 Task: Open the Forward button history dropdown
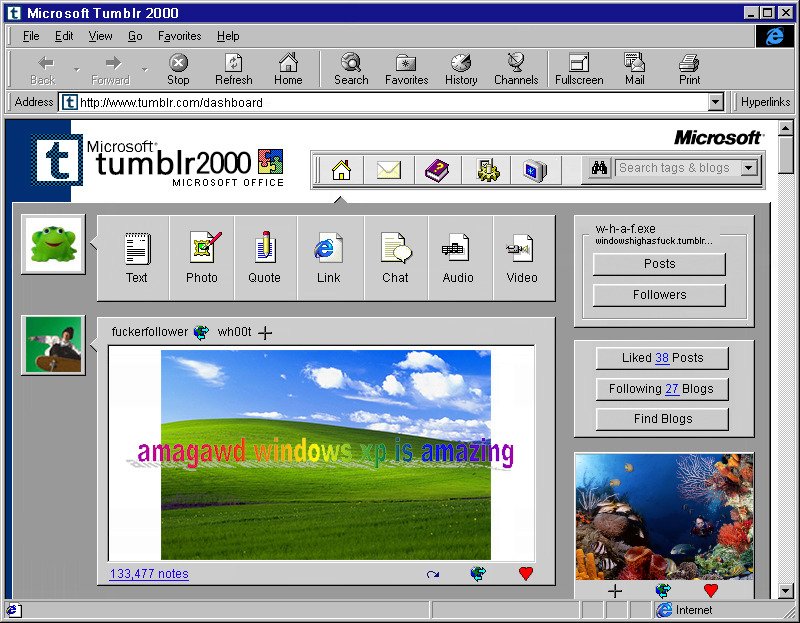click(144, 69)
